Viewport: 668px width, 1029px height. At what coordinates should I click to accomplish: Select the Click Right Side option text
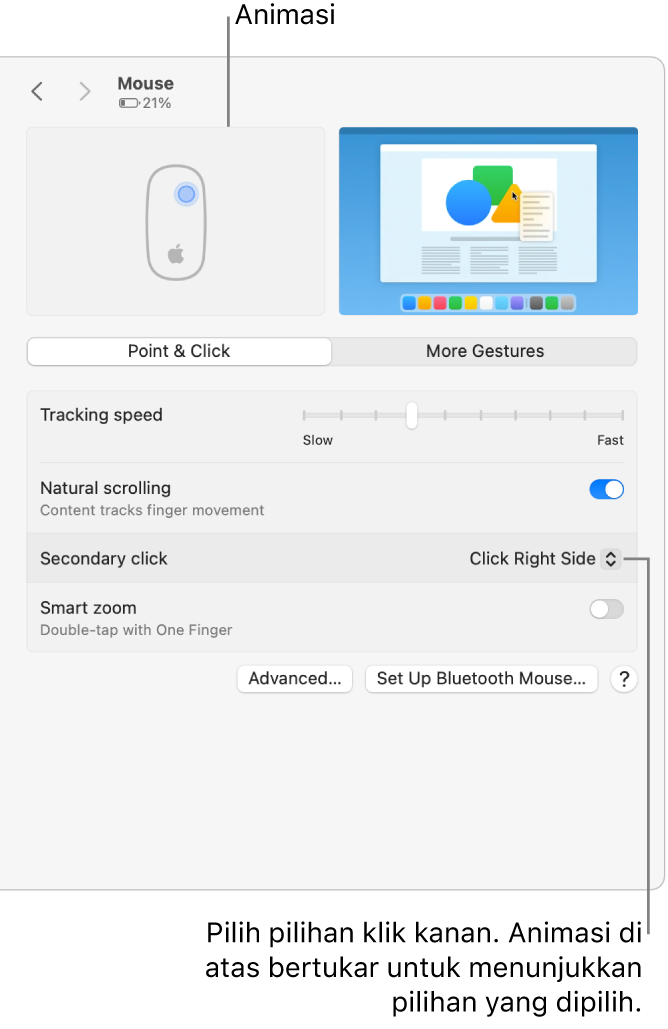click(532, 558)
